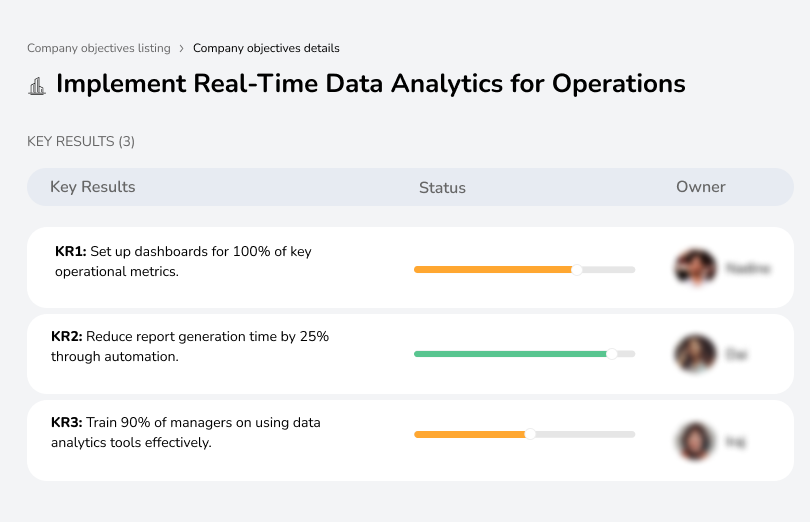Screen dimensions: 810x522
Task: Click the Key Results column header
Action: 92,187
